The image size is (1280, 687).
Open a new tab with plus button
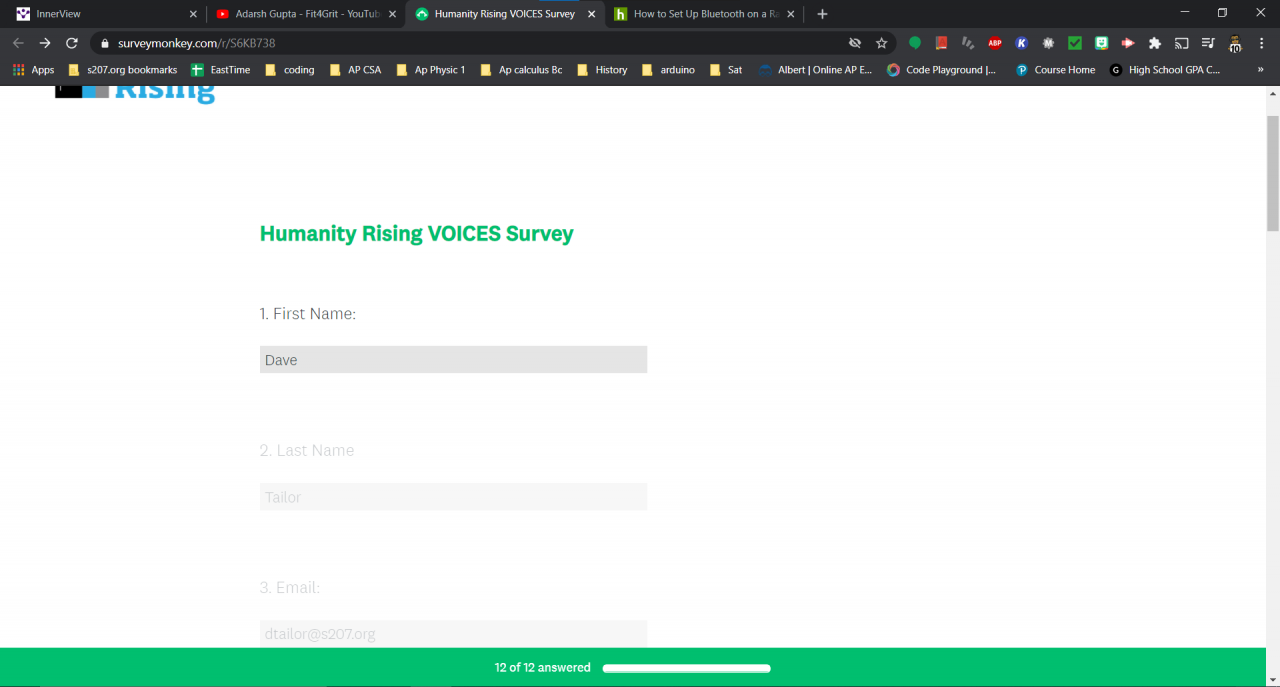(x=822, y=14)
